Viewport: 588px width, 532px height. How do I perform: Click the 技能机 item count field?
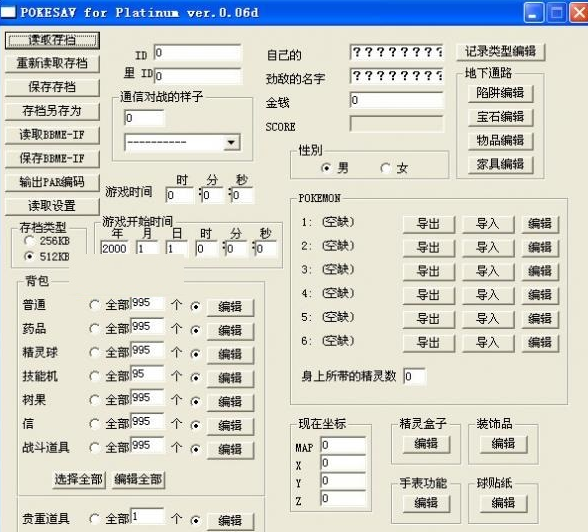147,374
